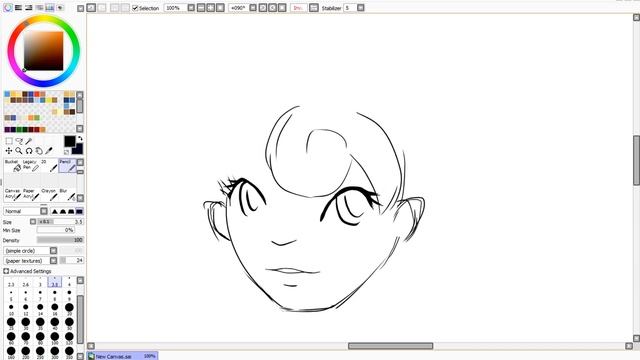Rotate the canvas counterclockwise button
Image resolution: width=640 pixels, height=360 pixels.
pyautogui.click(x=262, y=8)
